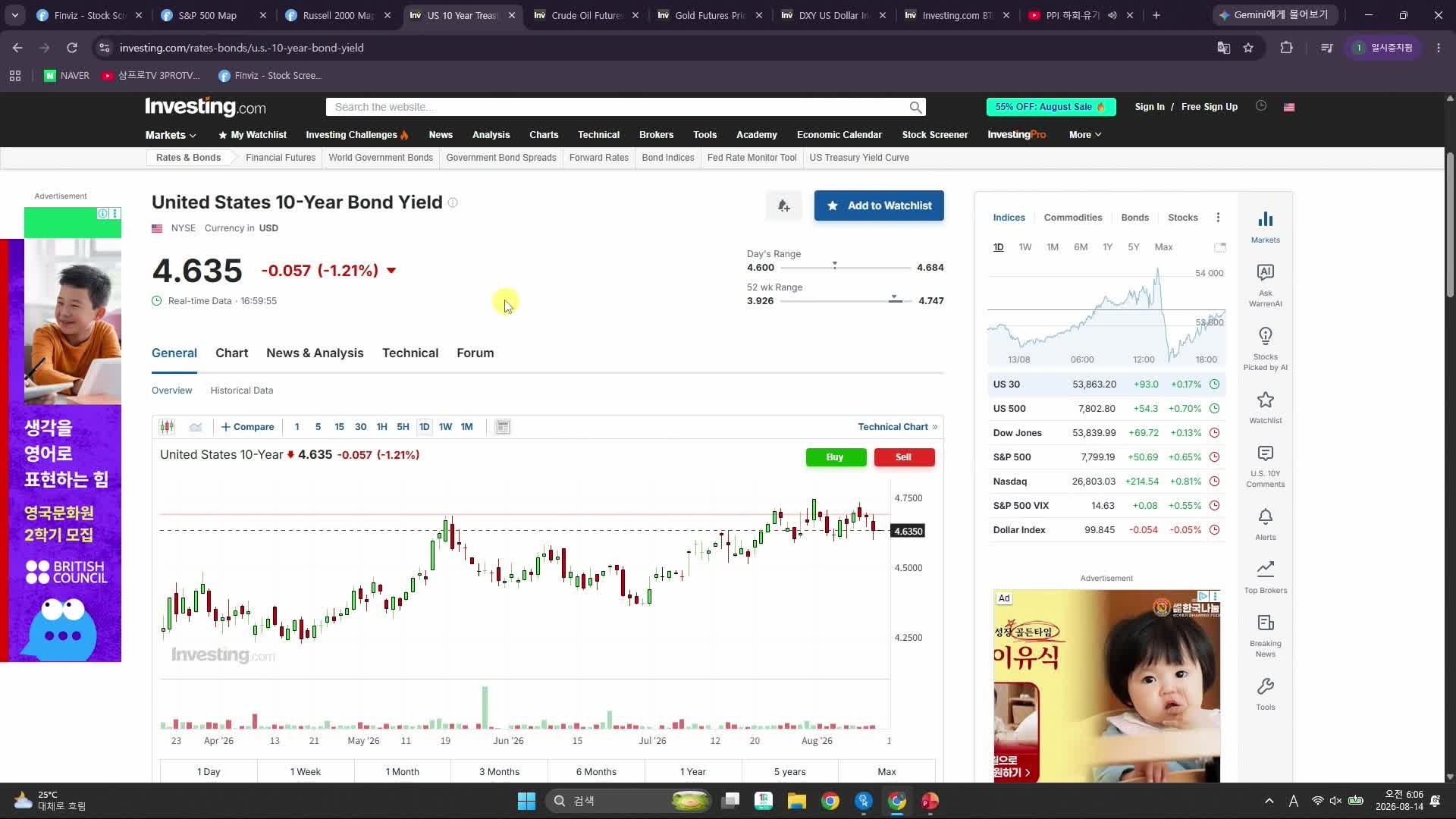
Task: Open the News & Analysis tab
Action: pos(315,353)
